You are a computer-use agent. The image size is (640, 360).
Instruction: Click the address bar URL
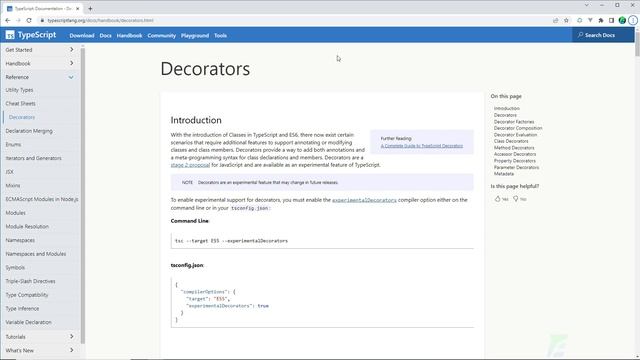click(x=100, y=20)
